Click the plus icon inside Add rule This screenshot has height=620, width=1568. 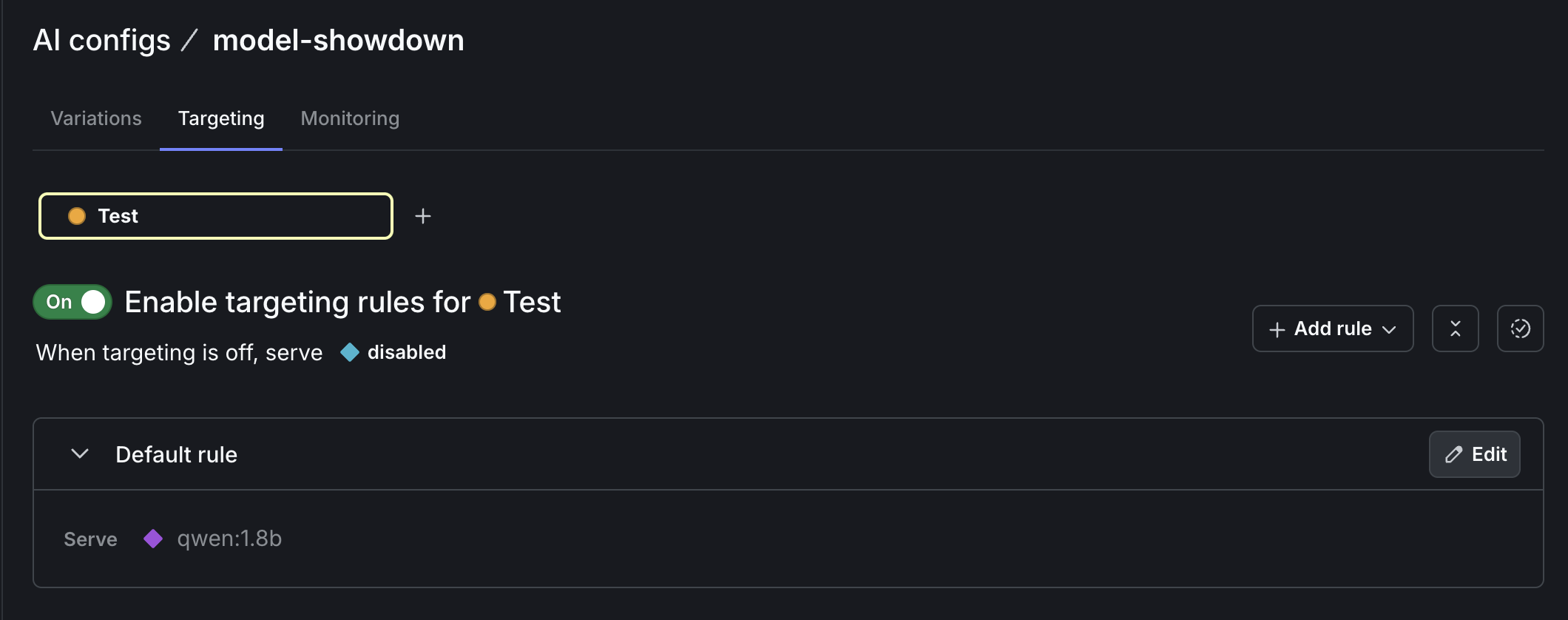[x=1277, y=328]
